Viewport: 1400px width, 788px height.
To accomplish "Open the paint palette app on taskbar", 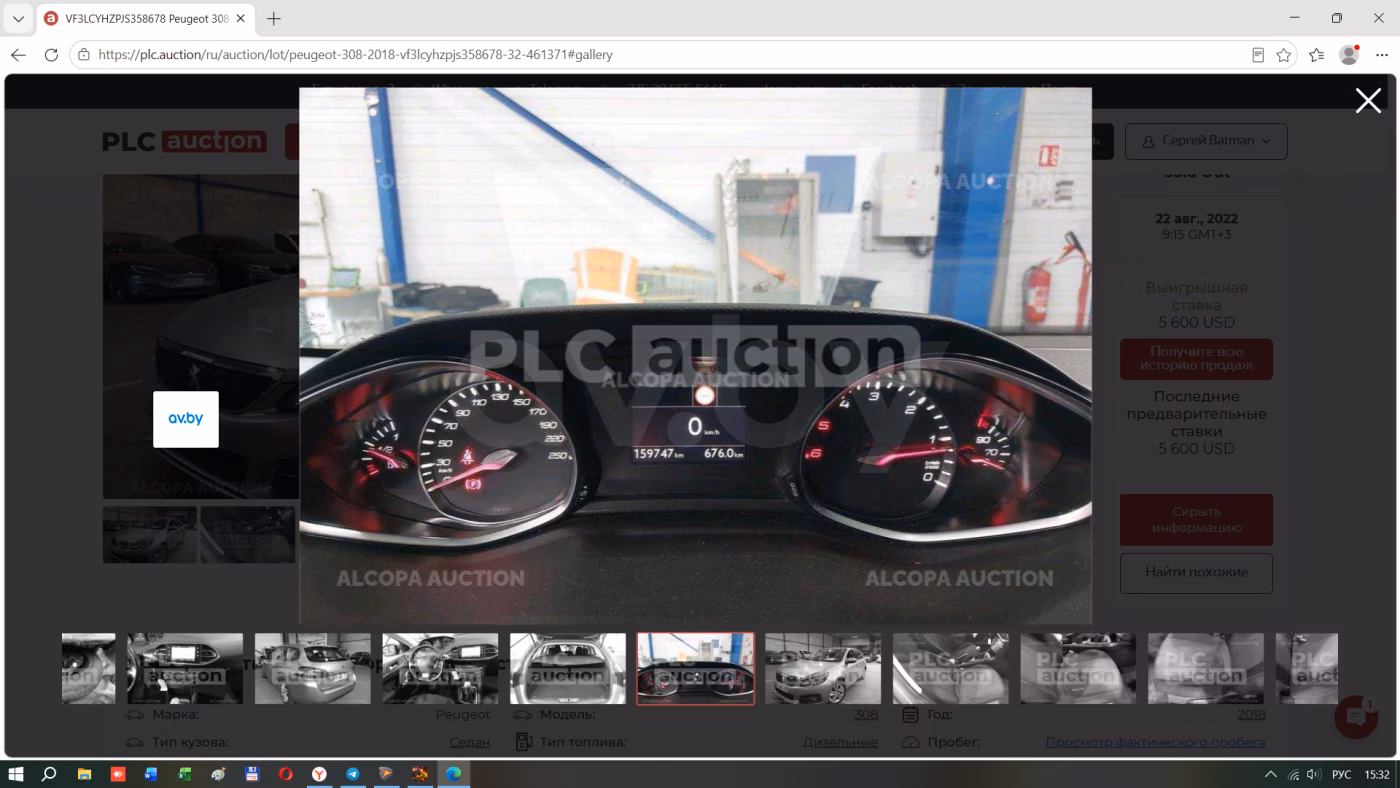I will (x=218, y=774).
